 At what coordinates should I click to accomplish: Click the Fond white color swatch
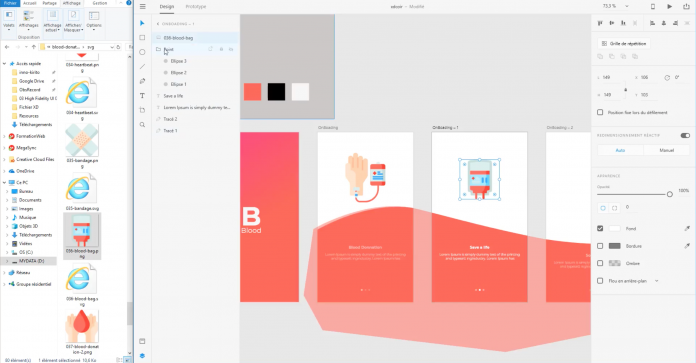(x=614, y=229)
